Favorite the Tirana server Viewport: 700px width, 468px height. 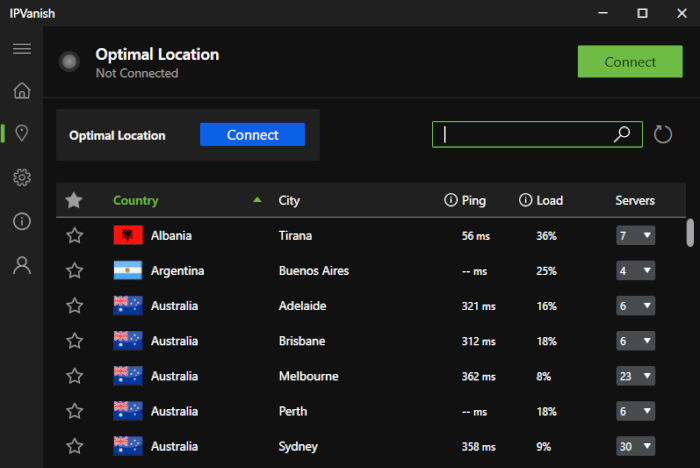(x=75, y=235)
